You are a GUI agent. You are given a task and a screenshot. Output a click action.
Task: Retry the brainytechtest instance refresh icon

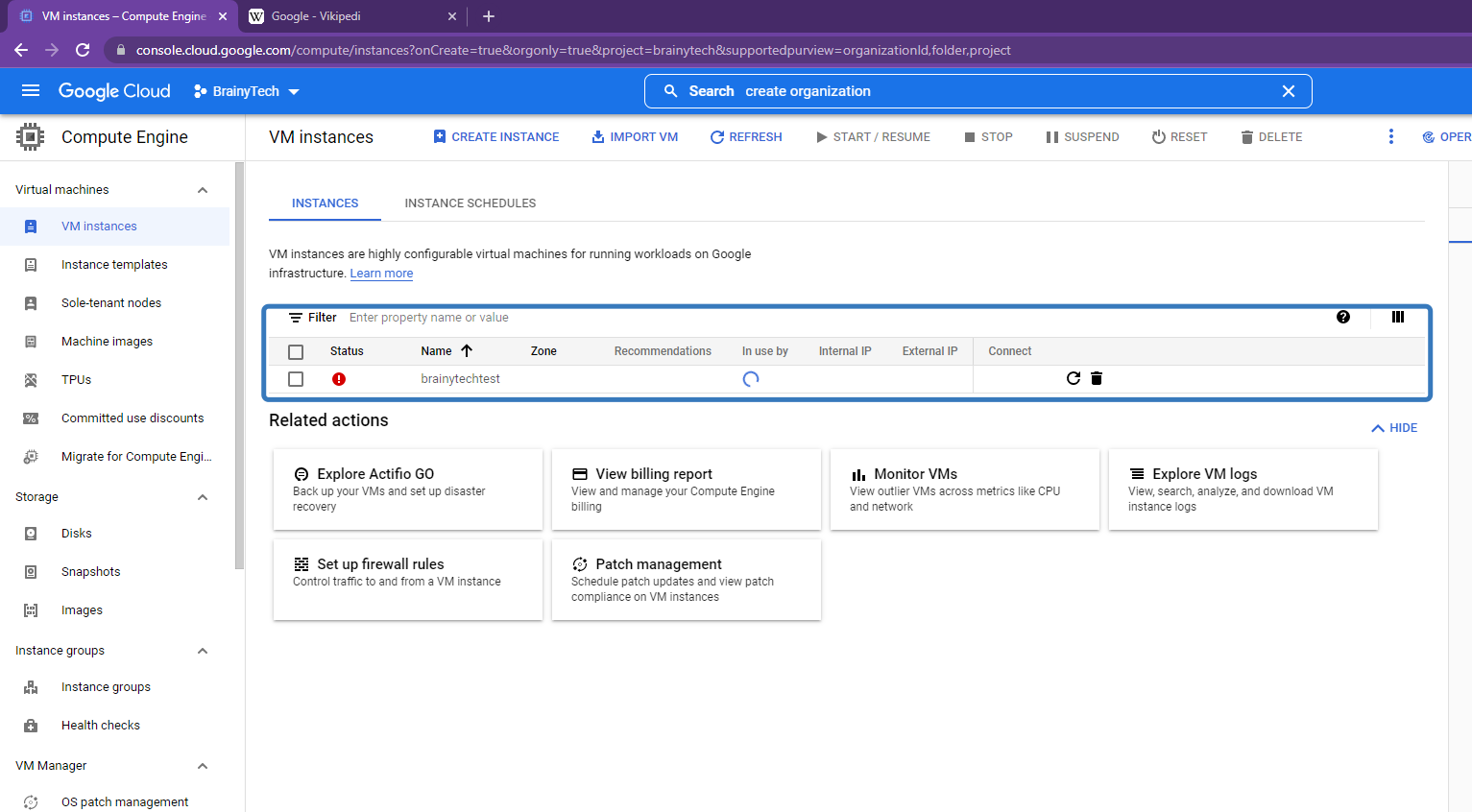(x=1074, y=378)
